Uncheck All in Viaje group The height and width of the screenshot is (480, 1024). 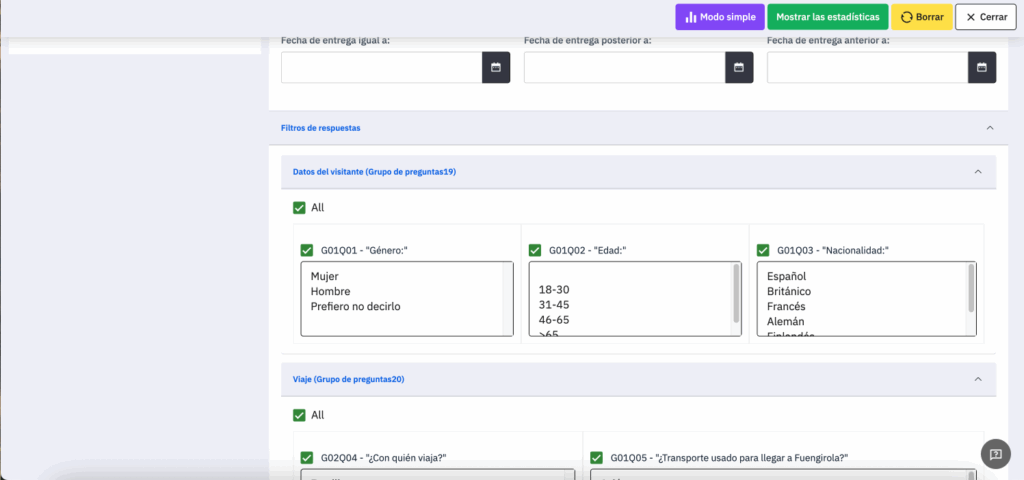coord(299,415)
